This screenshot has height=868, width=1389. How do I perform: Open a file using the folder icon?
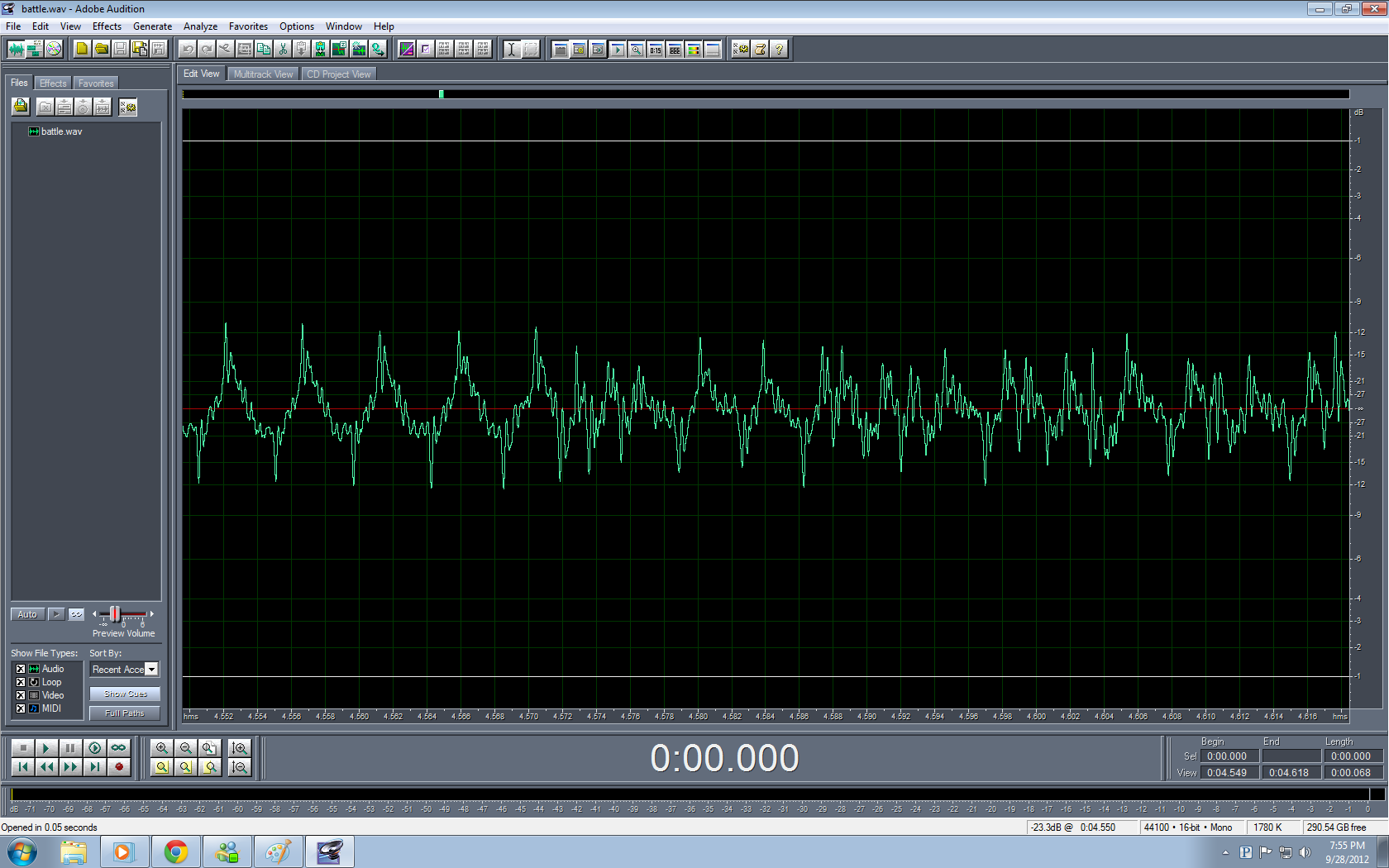[x=101, y=49]
